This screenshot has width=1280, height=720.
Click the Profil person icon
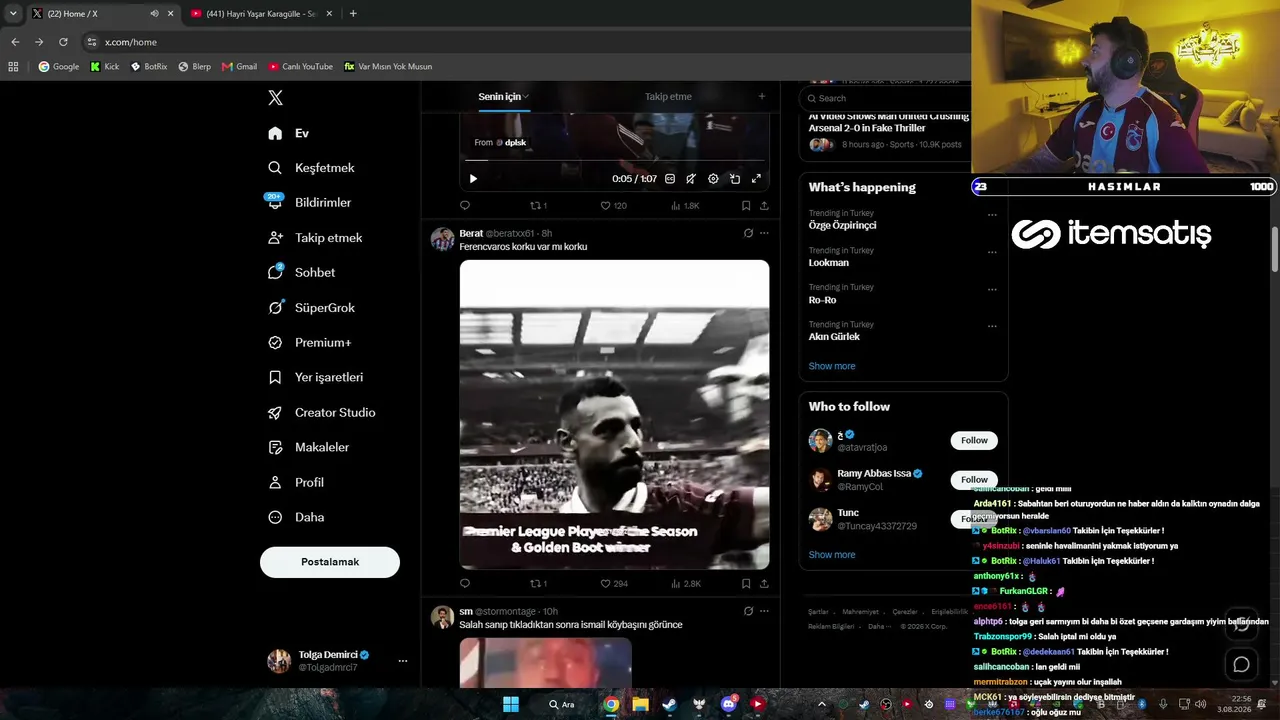tap(275, 483)
